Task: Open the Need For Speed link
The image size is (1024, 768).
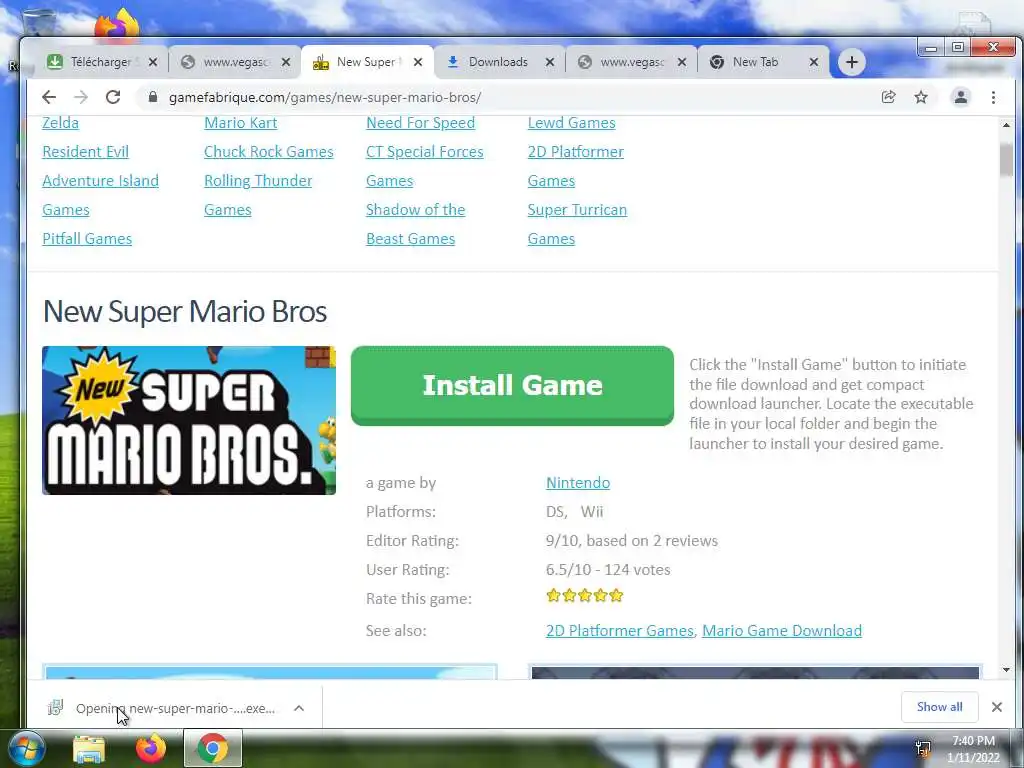Action: pos(420,123)
